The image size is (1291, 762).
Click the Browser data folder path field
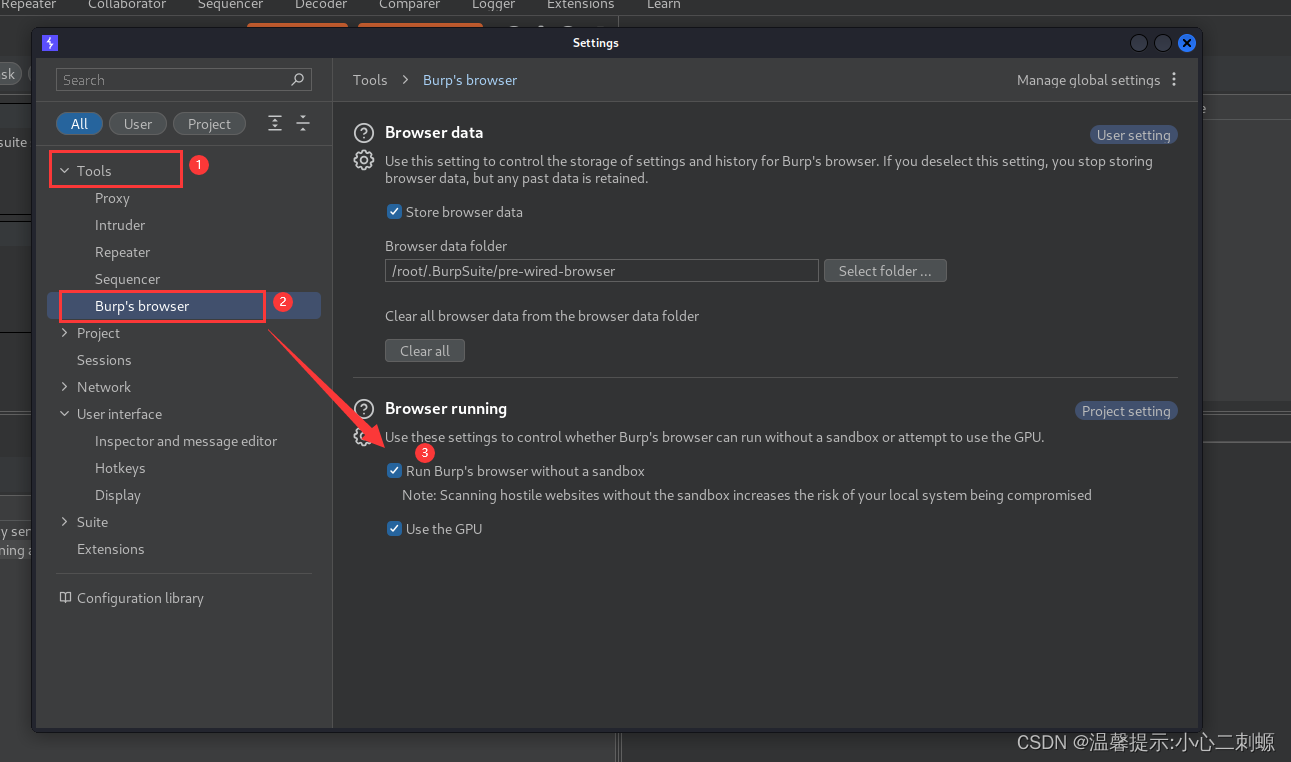tap(602, 271)
